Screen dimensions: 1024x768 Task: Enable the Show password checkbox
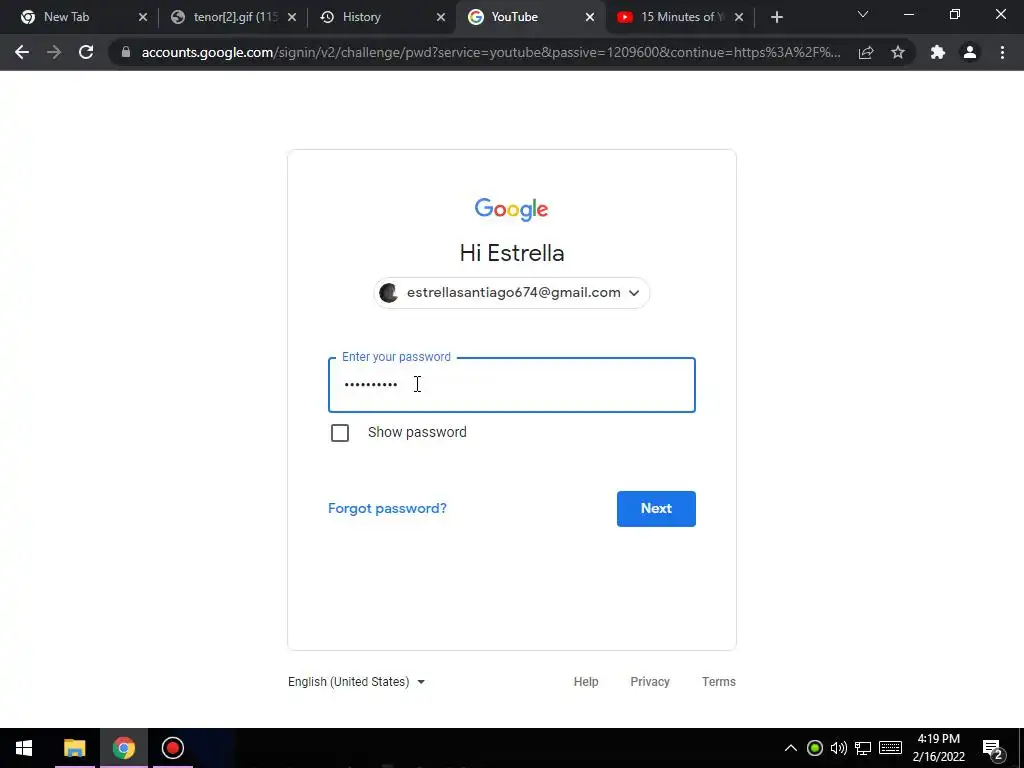point(340,433)
